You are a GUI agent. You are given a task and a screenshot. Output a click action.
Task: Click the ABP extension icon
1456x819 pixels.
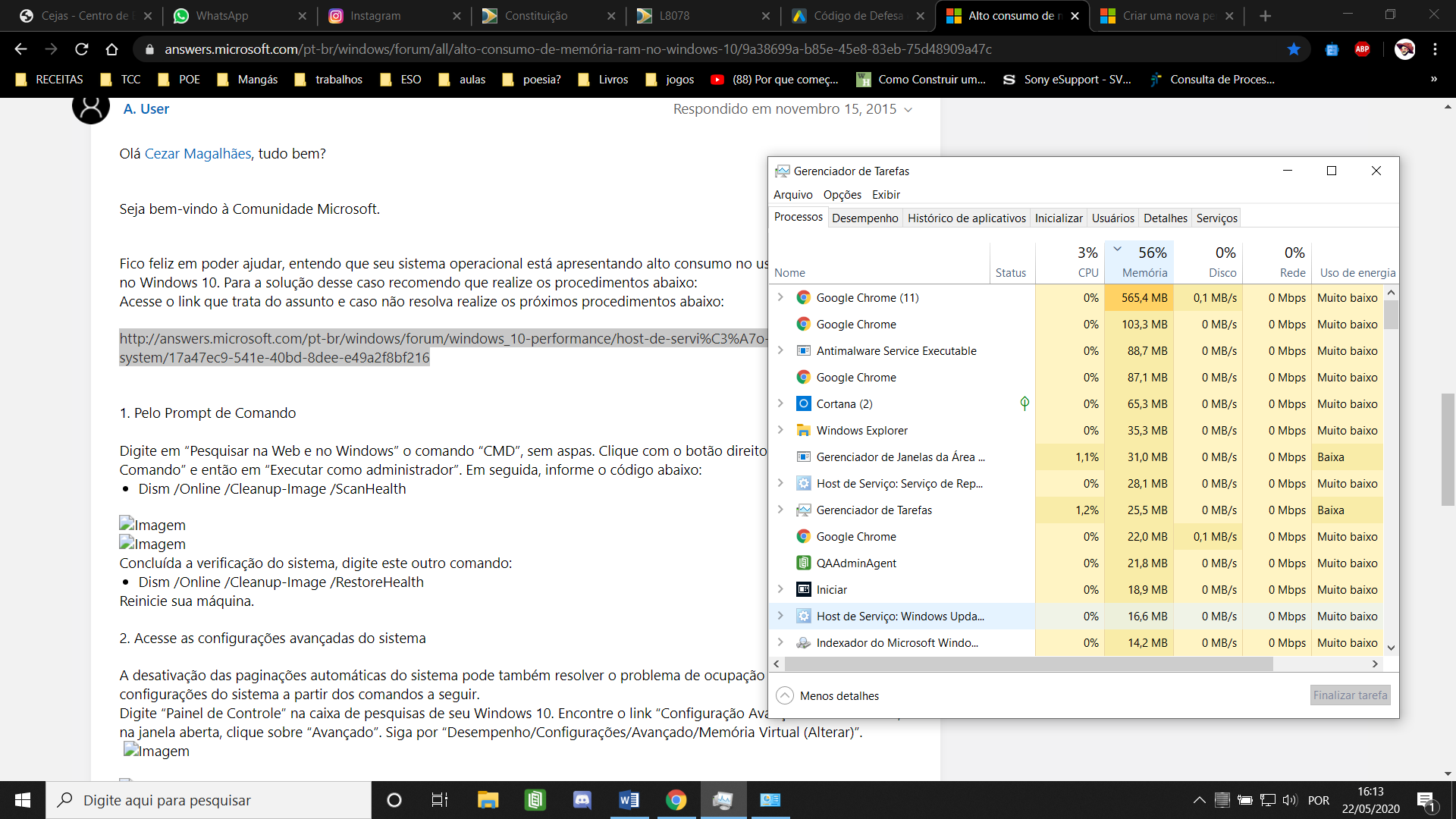[x=1362, y=49]
